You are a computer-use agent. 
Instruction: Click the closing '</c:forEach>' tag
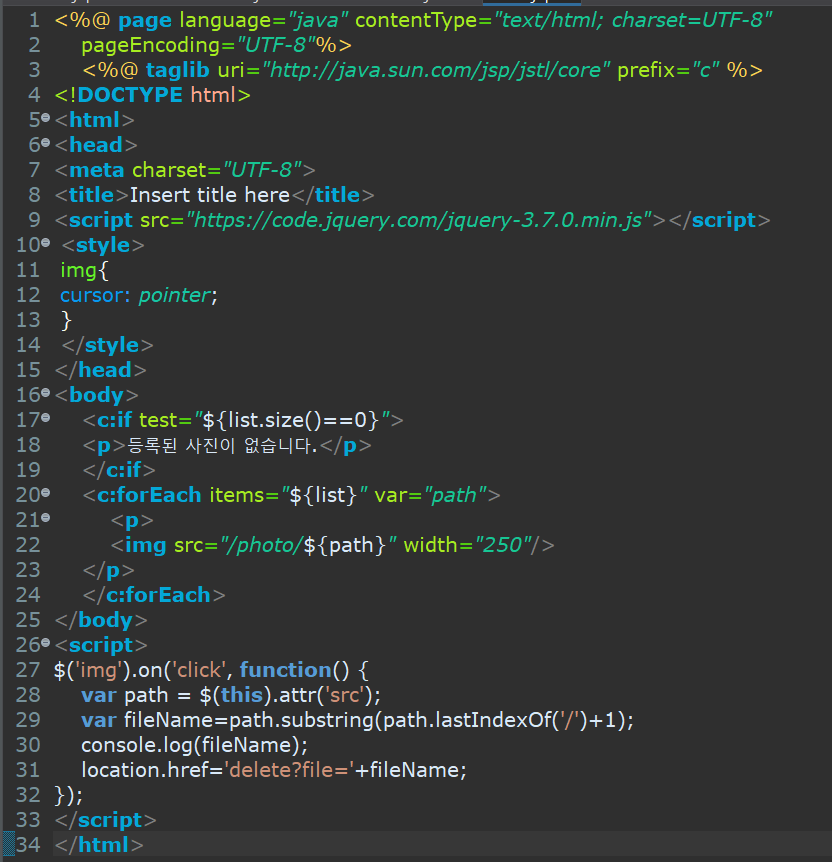click(154, 595)
